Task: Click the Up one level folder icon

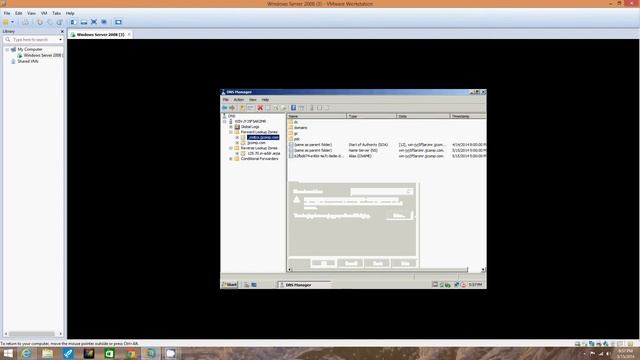Action: 242,108
